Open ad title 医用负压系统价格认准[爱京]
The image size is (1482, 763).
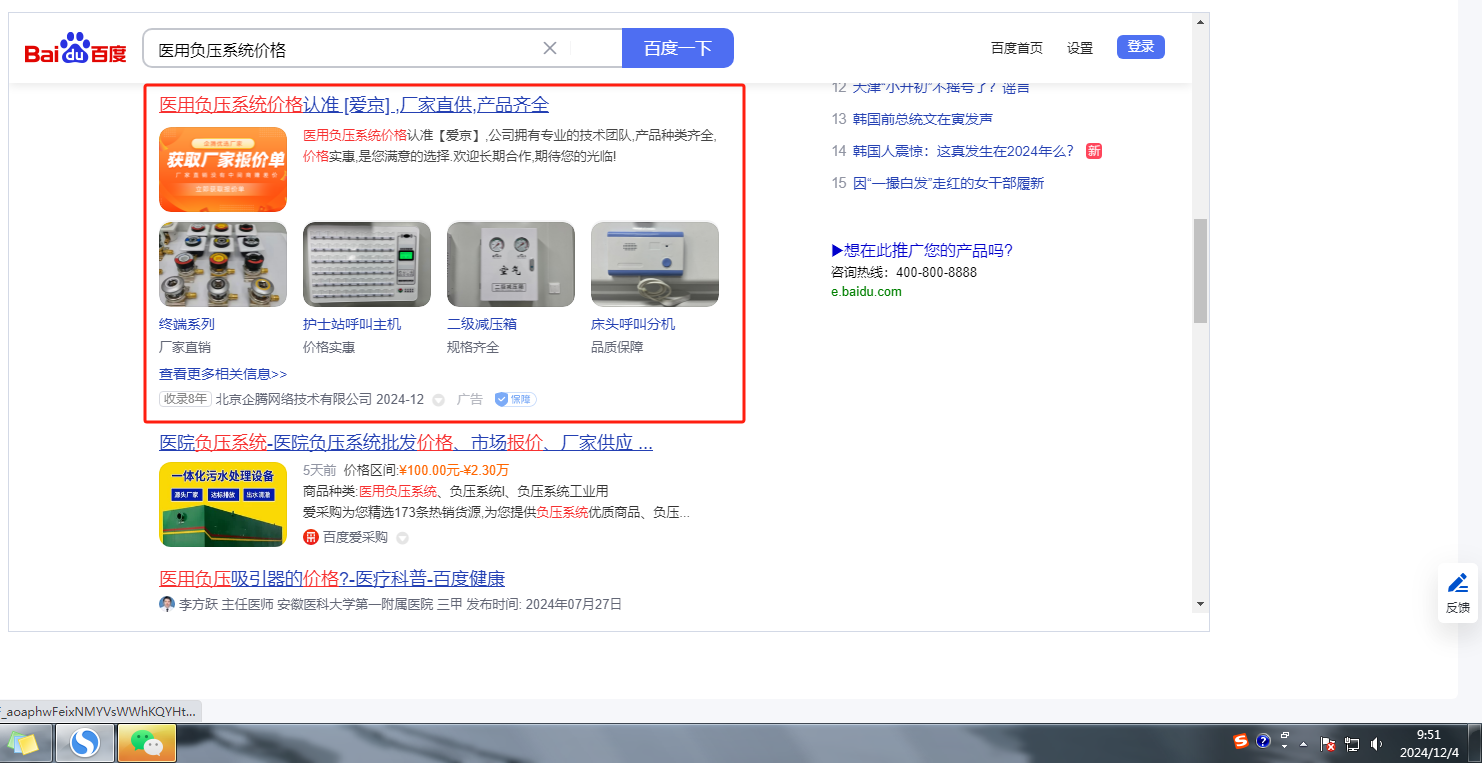pyautogui.click(x=354, y=105)
